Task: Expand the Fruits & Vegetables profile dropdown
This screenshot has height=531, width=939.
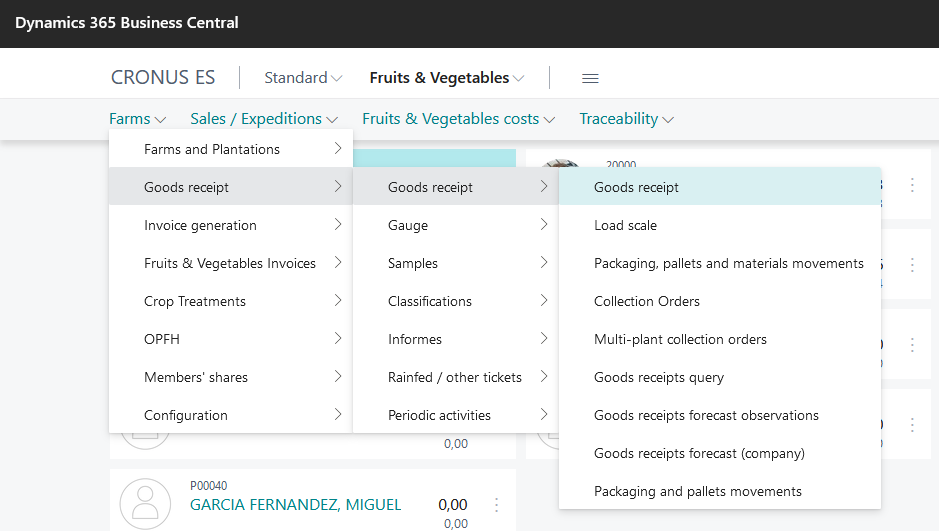Action: click(x=447, y=78)
